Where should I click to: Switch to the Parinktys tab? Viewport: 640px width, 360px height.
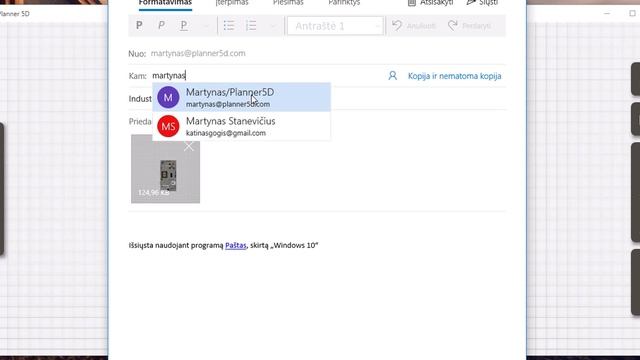[344, 3]
